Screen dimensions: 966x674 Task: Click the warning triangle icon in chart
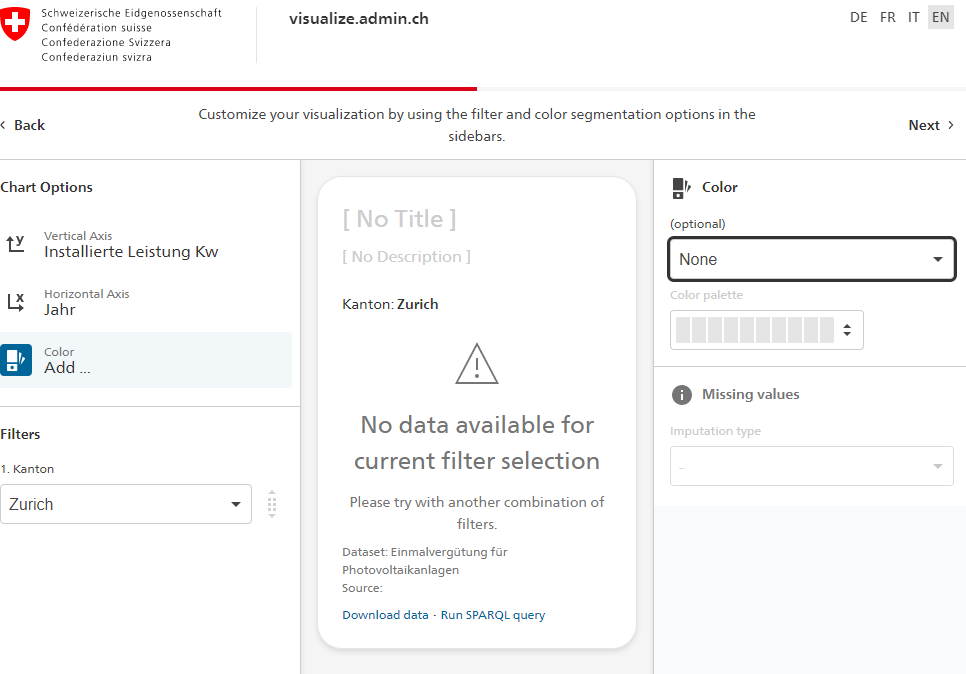[x=477, y=364]
